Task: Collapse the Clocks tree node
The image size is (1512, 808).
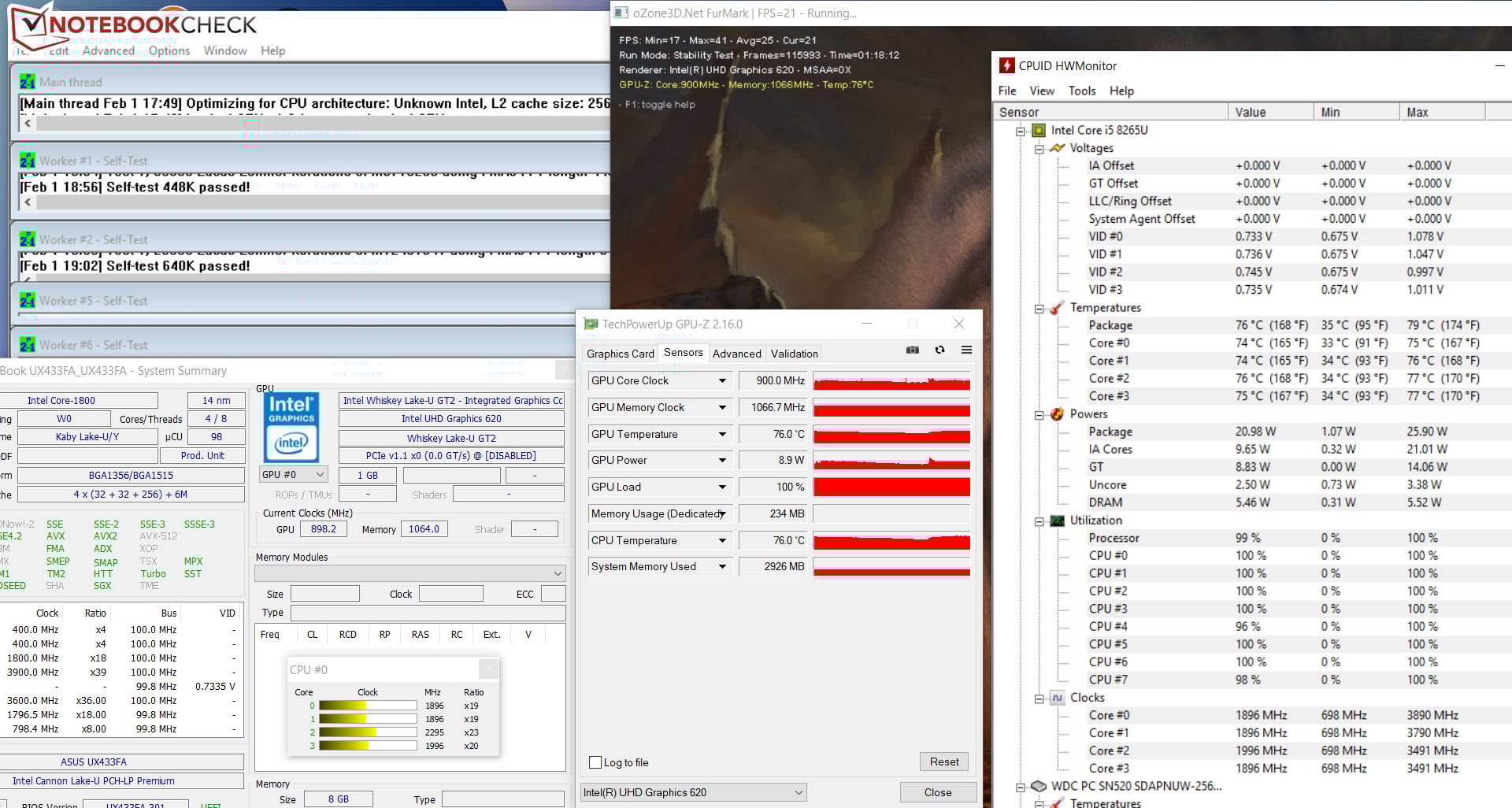Action: point(1039,699)
